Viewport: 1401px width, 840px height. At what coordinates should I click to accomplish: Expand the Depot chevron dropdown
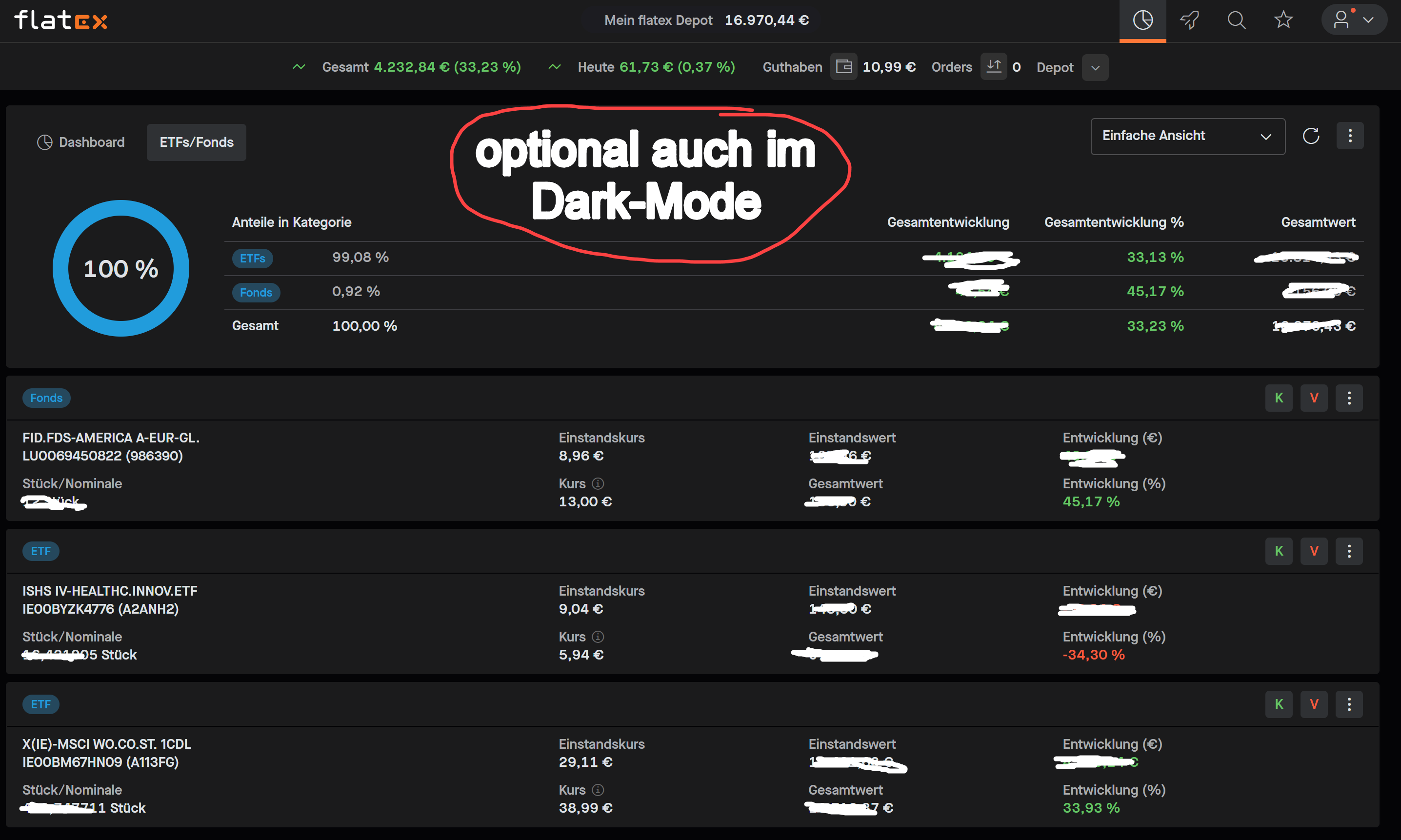pos(1095,67)
